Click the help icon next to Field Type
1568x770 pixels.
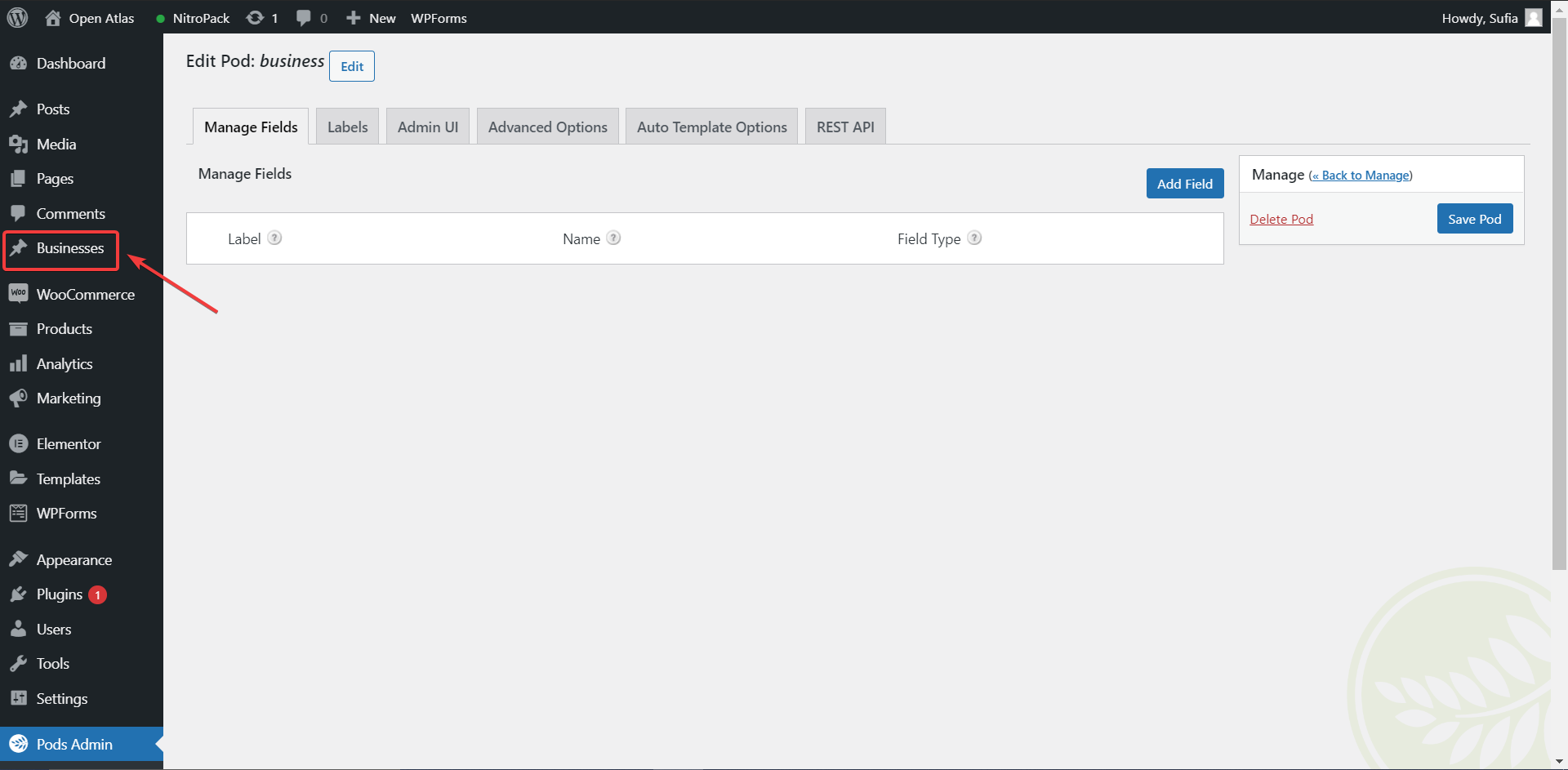(973, 238)
